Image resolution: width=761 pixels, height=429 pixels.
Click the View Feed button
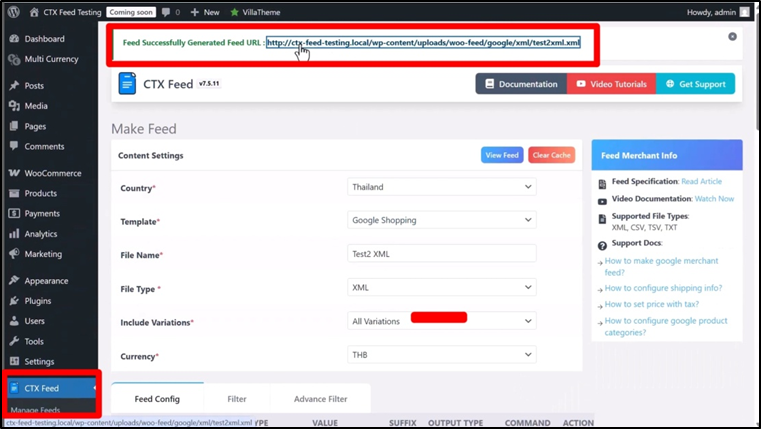tap(501, 155)
